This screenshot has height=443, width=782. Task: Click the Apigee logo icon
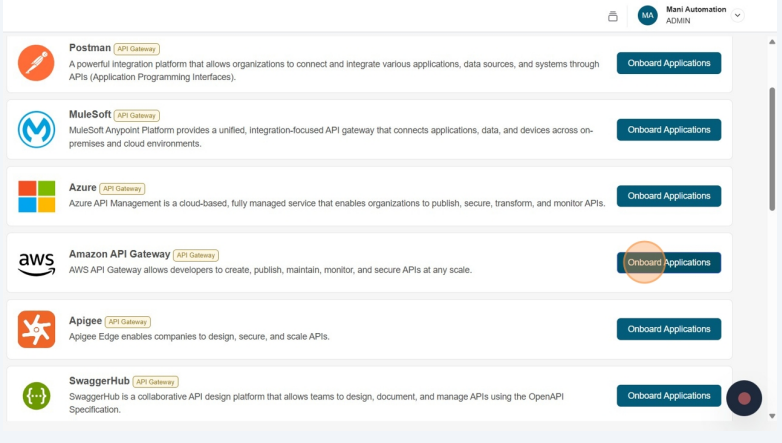click(37, 329)
